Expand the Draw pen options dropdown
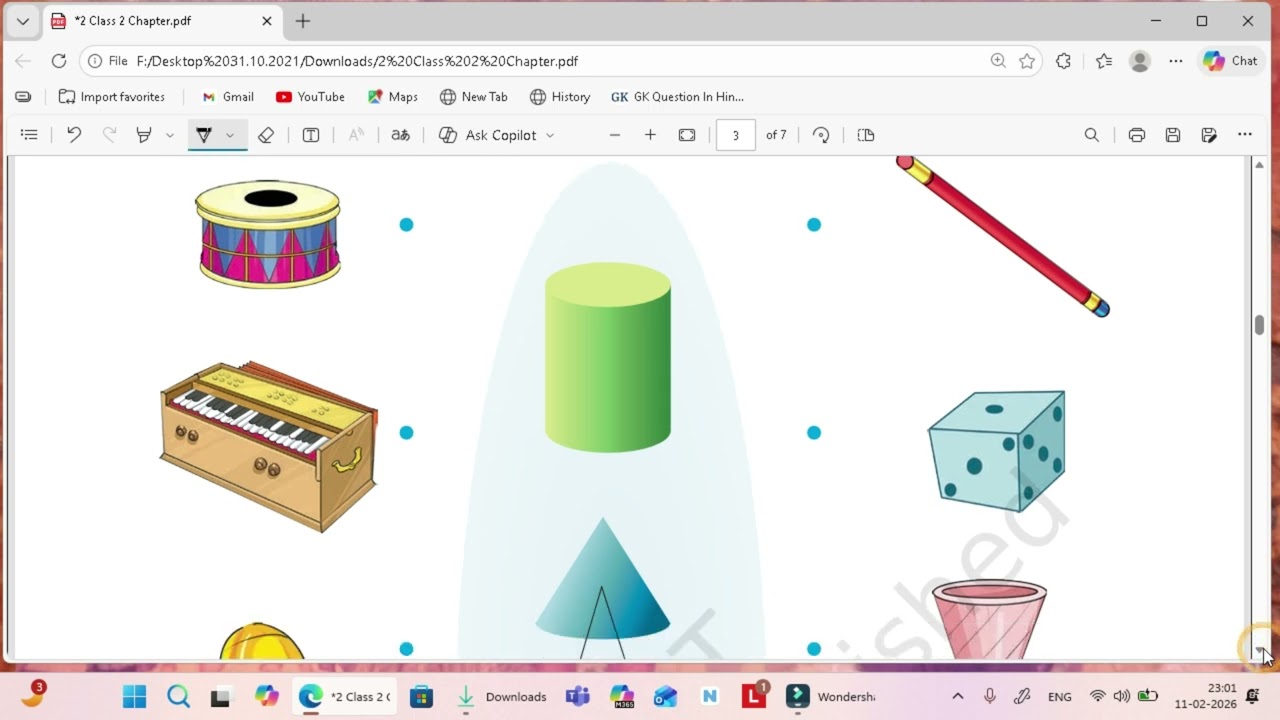This screenshot has width=1280, height=720. pos(230,135)
